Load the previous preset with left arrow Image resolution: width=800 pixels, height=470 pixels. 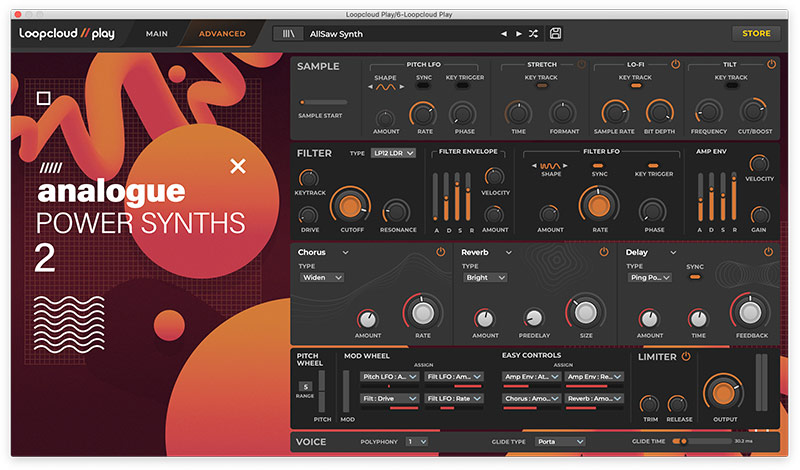(x=504, y=34)
